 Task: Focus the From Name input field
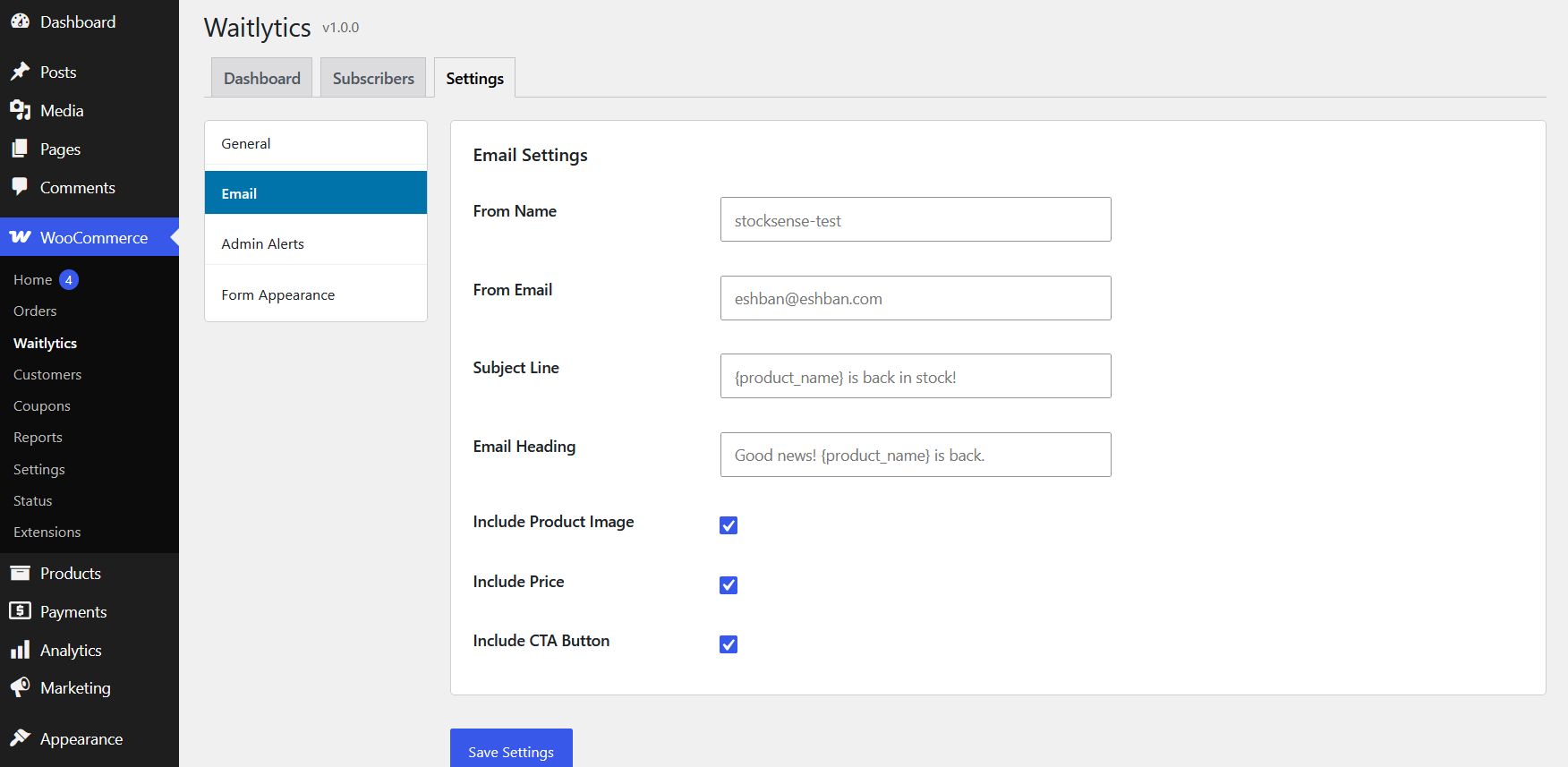point(916,219)
